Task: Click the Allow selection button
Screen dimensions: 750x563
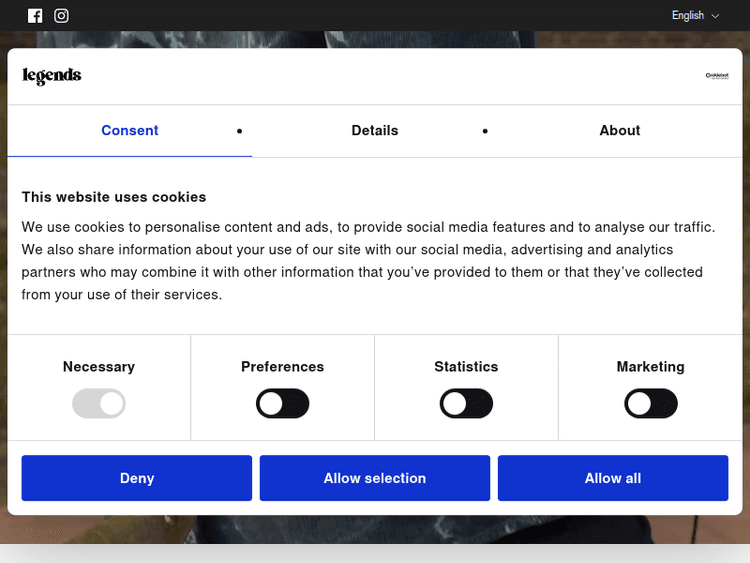Action: [x=375, y=478]
